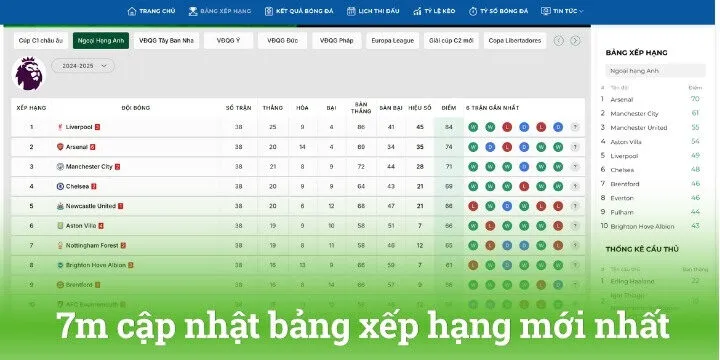This screenshot has height=360, width=720.
Task: Click the stopwatch icon beside Tỷ số bóng đá
Action: (473, 11)
